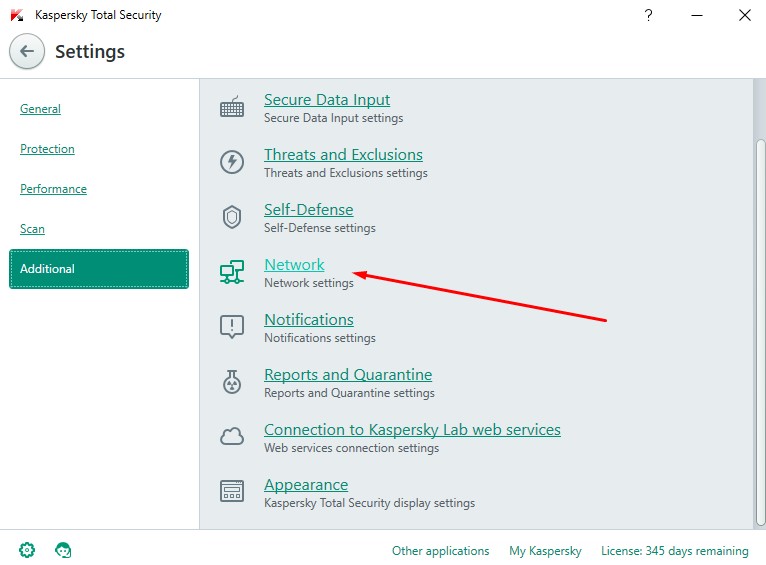Open Connection to Kaspersky Lab web services
Image resolution: width=766 pixels, height=565 pixels.
412,430
